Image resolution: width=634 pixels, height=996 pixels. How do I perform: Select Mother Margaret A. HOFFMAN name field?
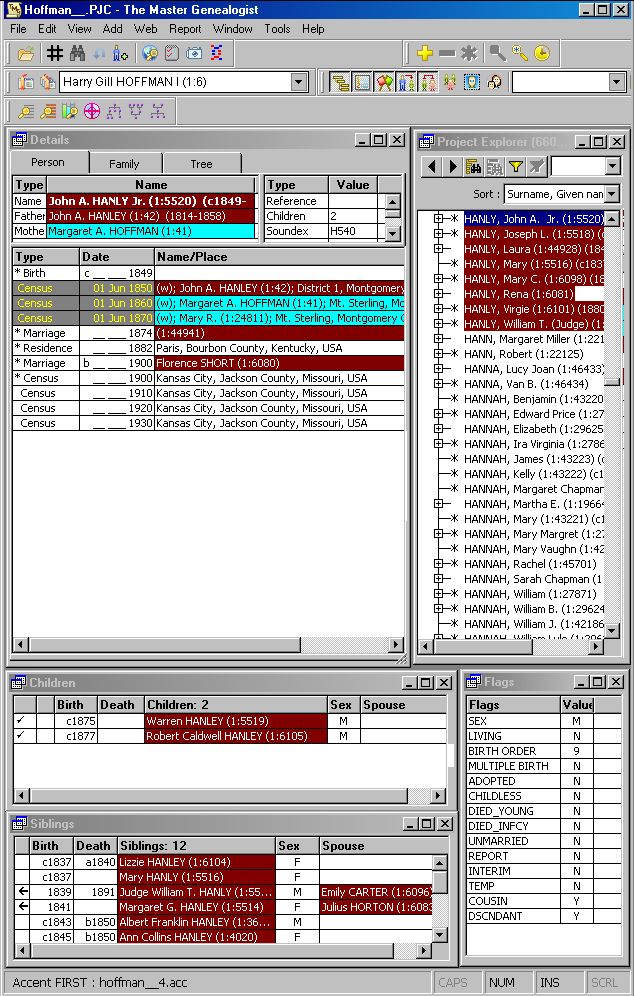point(151,231)
